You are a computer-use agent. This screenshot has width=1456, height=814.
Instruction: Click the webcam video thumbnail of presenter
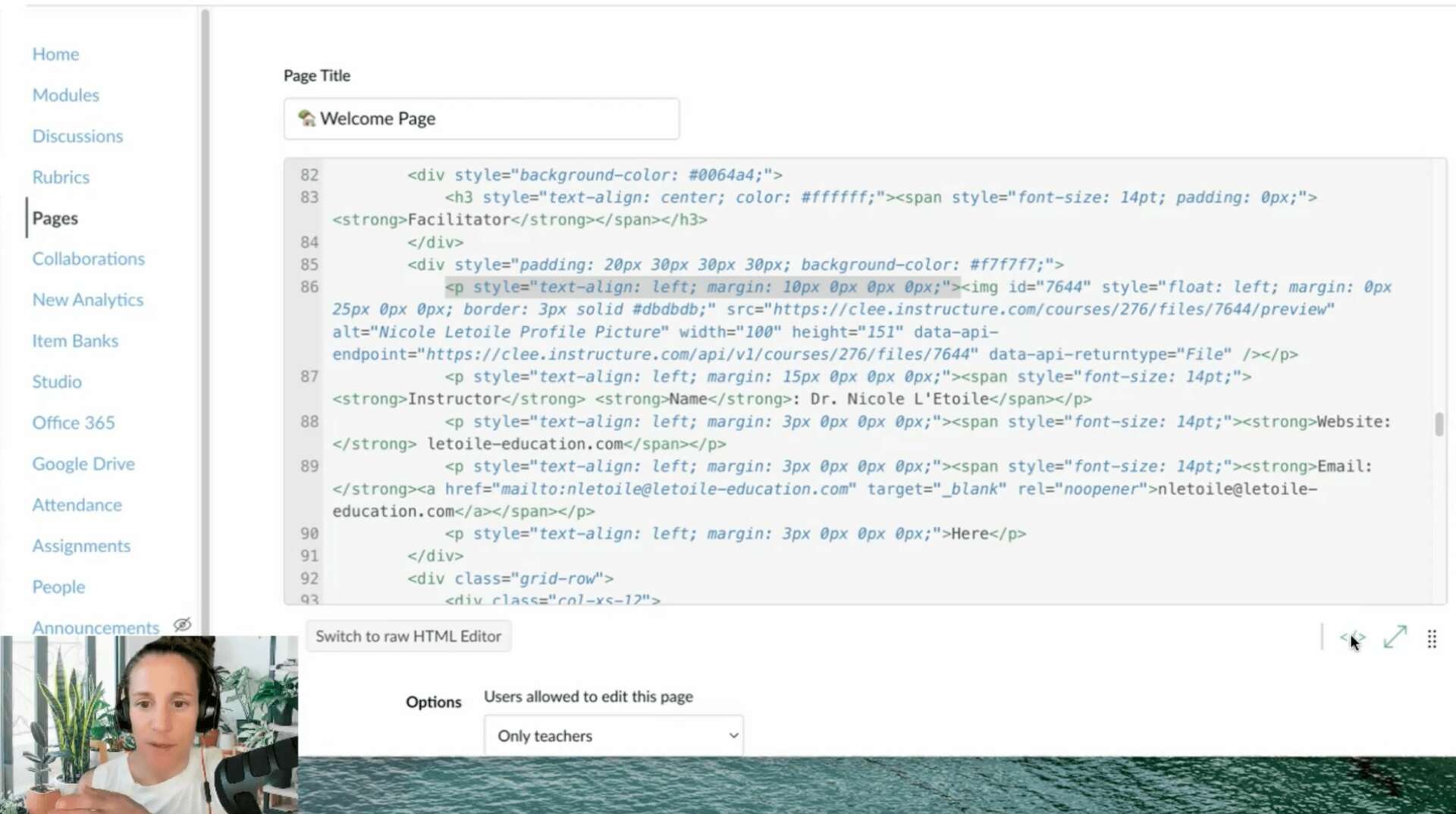149,724
